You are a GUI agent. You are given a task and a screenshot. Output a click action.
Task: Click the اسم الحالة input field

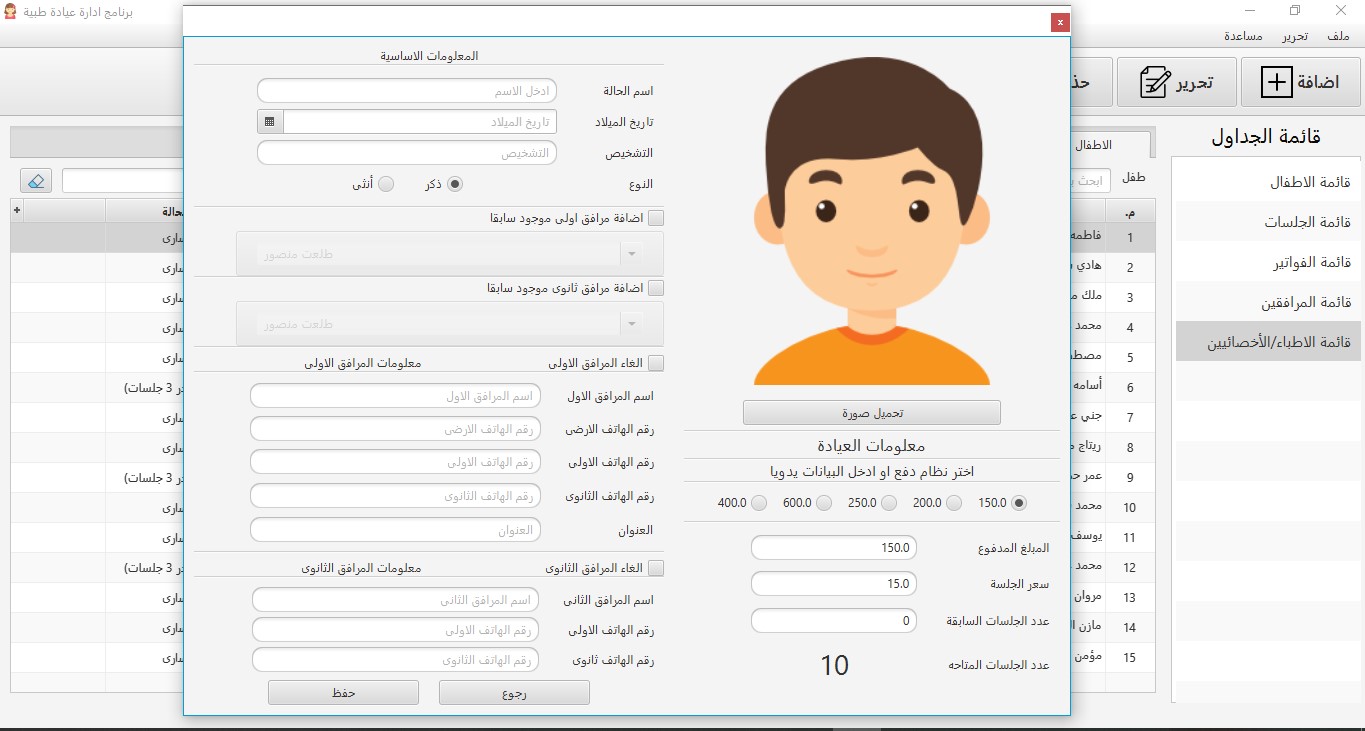[x=406, y=90]
